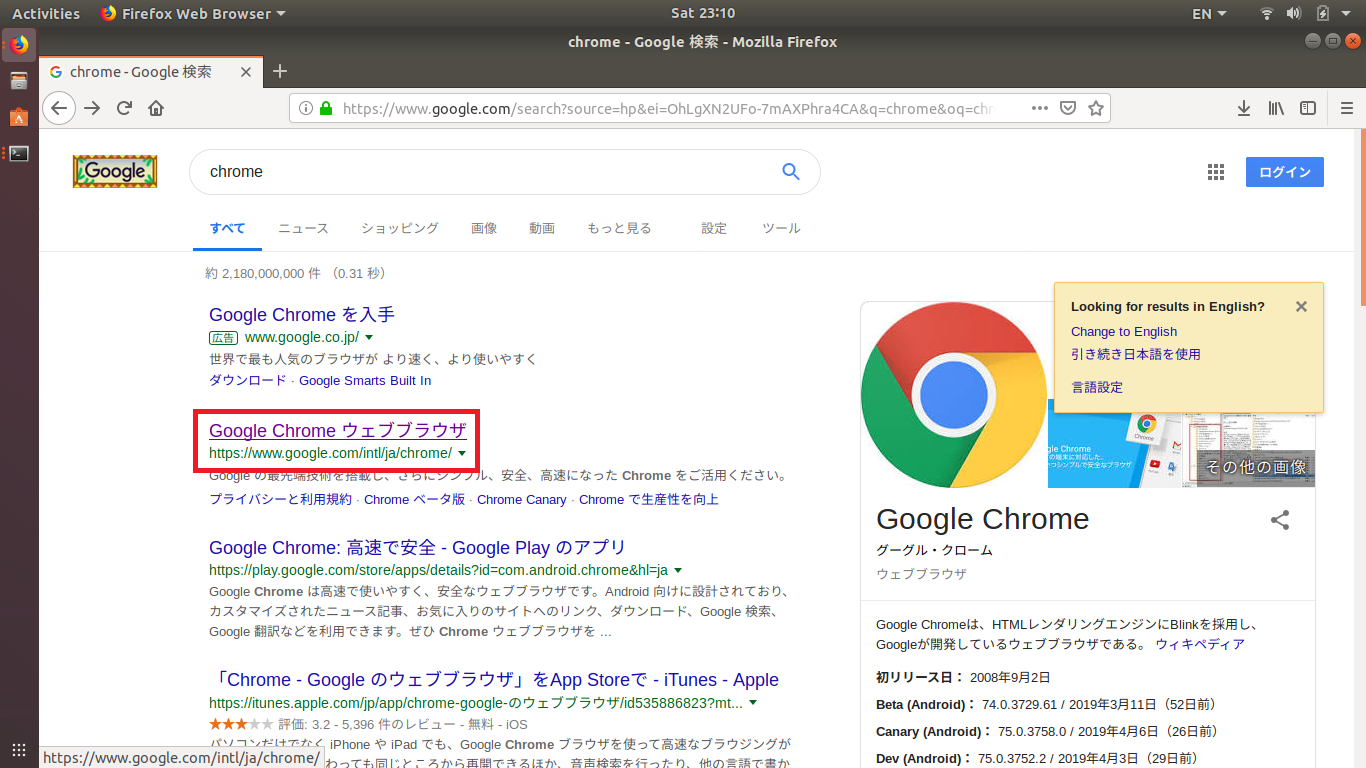This screenshot has width=1366, height=768.
Task: Open Files from the Ubuntu dock
Action: click(19, 81)
